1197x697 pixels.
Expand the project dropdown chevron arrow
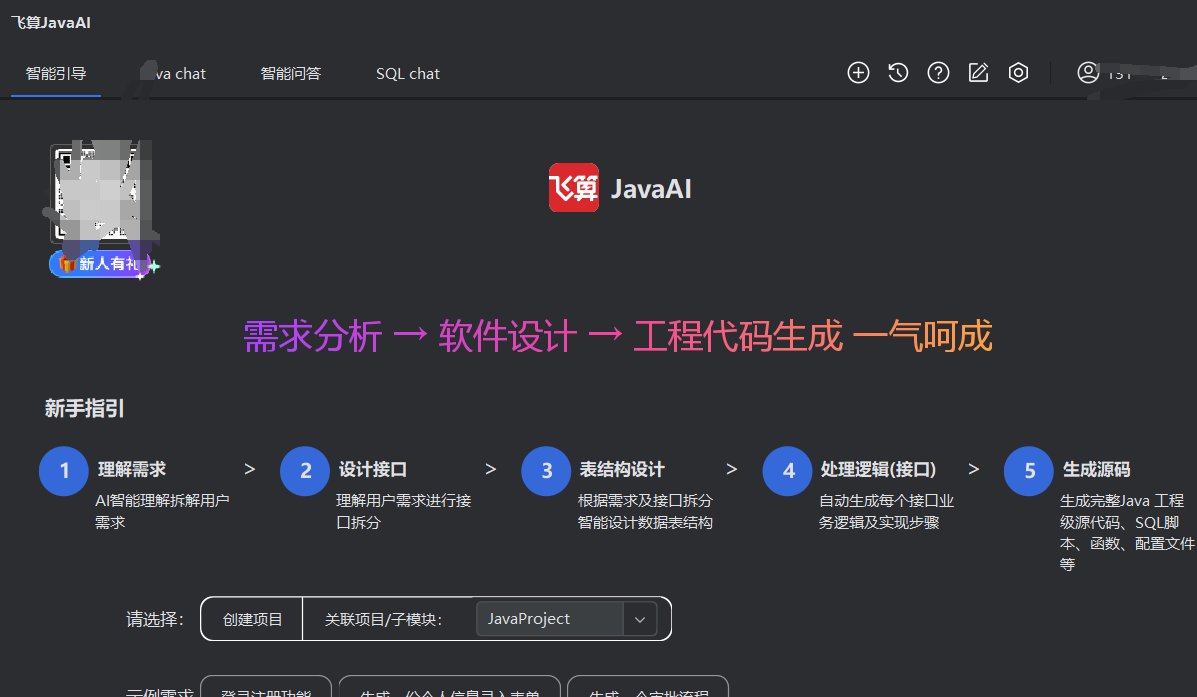pos(640,619)
